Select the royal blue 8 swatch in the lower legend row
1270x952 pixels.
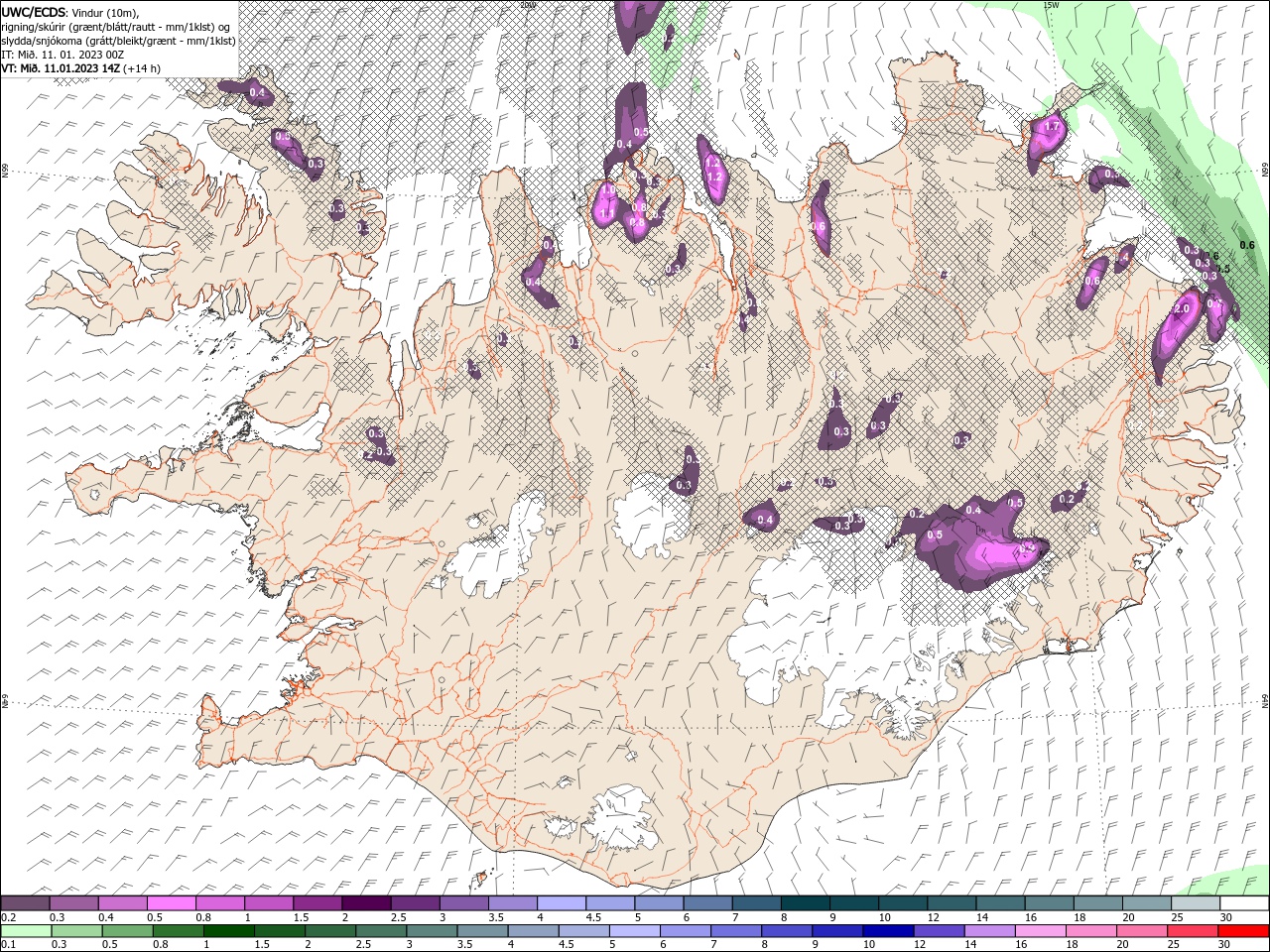(787, 931)
